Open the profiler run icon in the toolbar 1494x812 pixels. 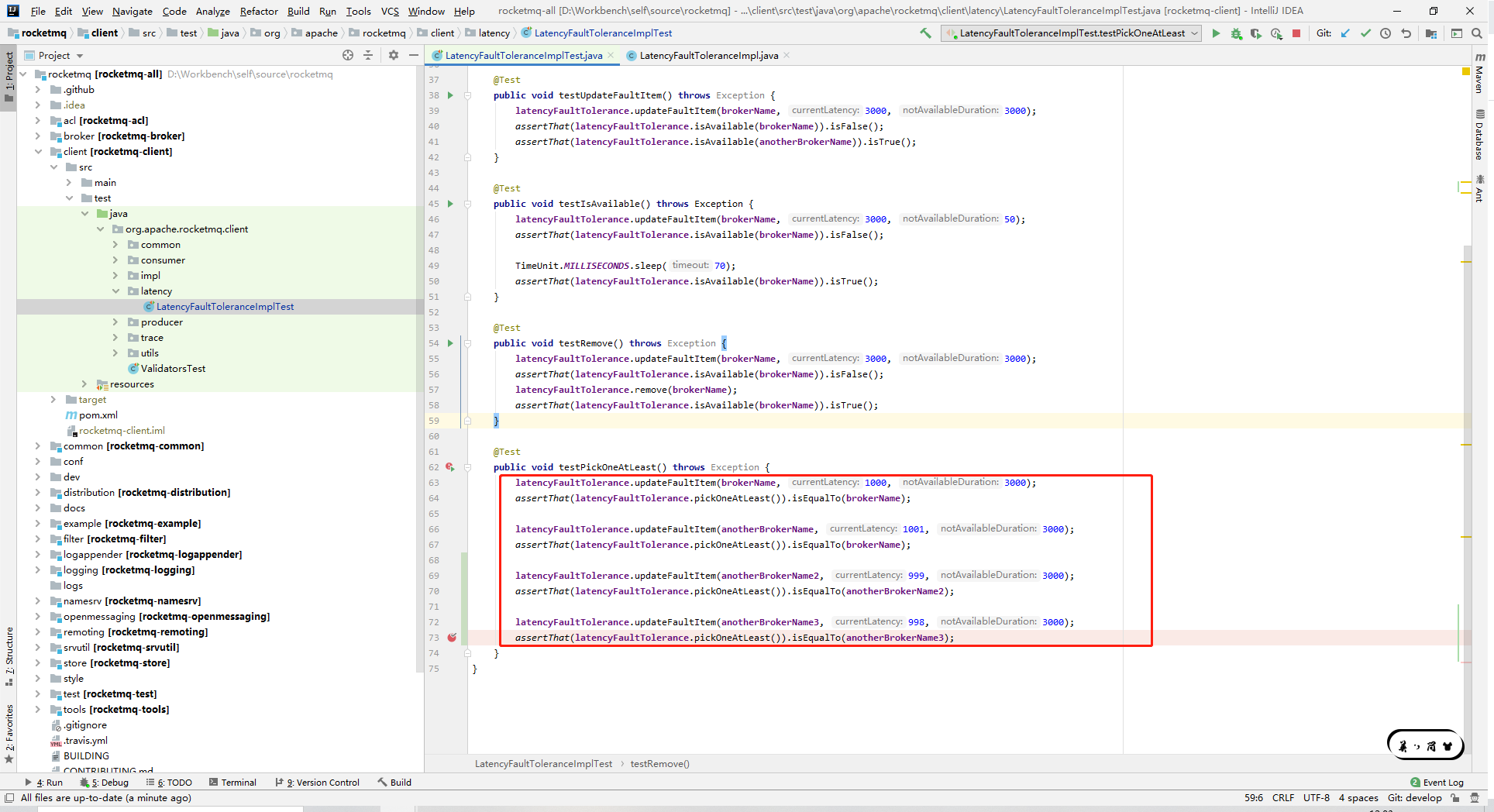tap(1276, 33)
